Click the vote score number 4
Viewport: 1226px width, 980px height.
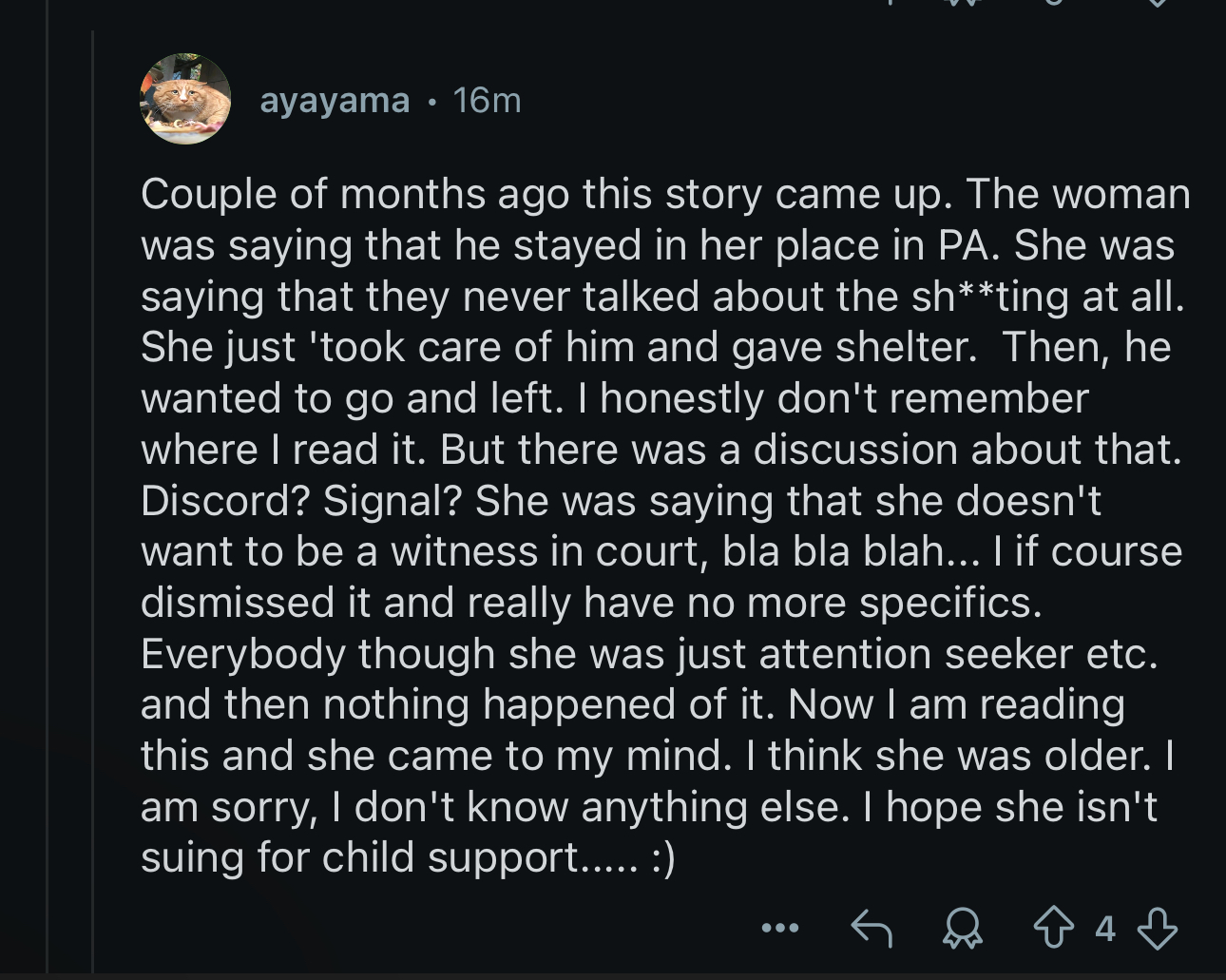click(1104, 929)
